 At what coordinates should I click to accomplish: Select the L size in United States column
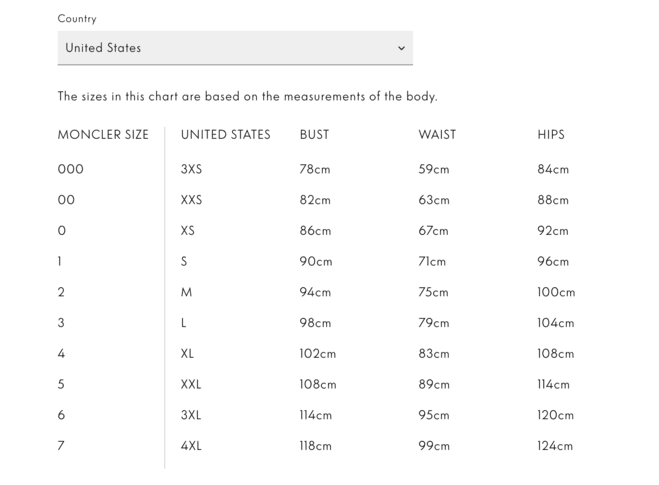[x=183, y=323]
